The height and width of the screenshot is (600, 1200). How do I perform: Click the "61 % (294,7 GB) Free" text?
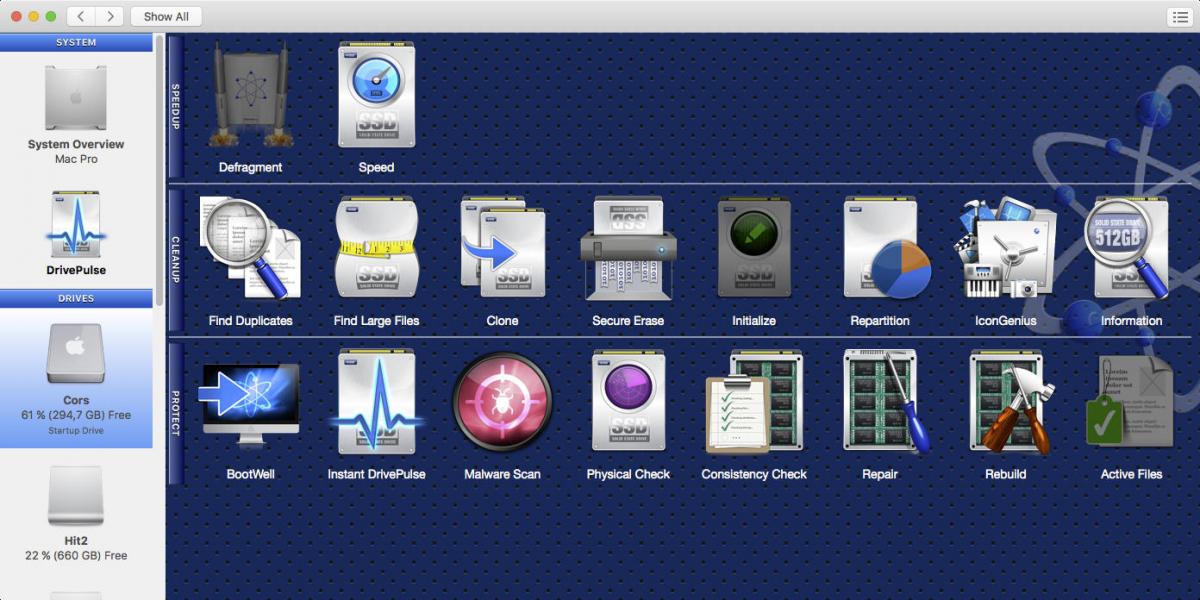tap(76, 415)
